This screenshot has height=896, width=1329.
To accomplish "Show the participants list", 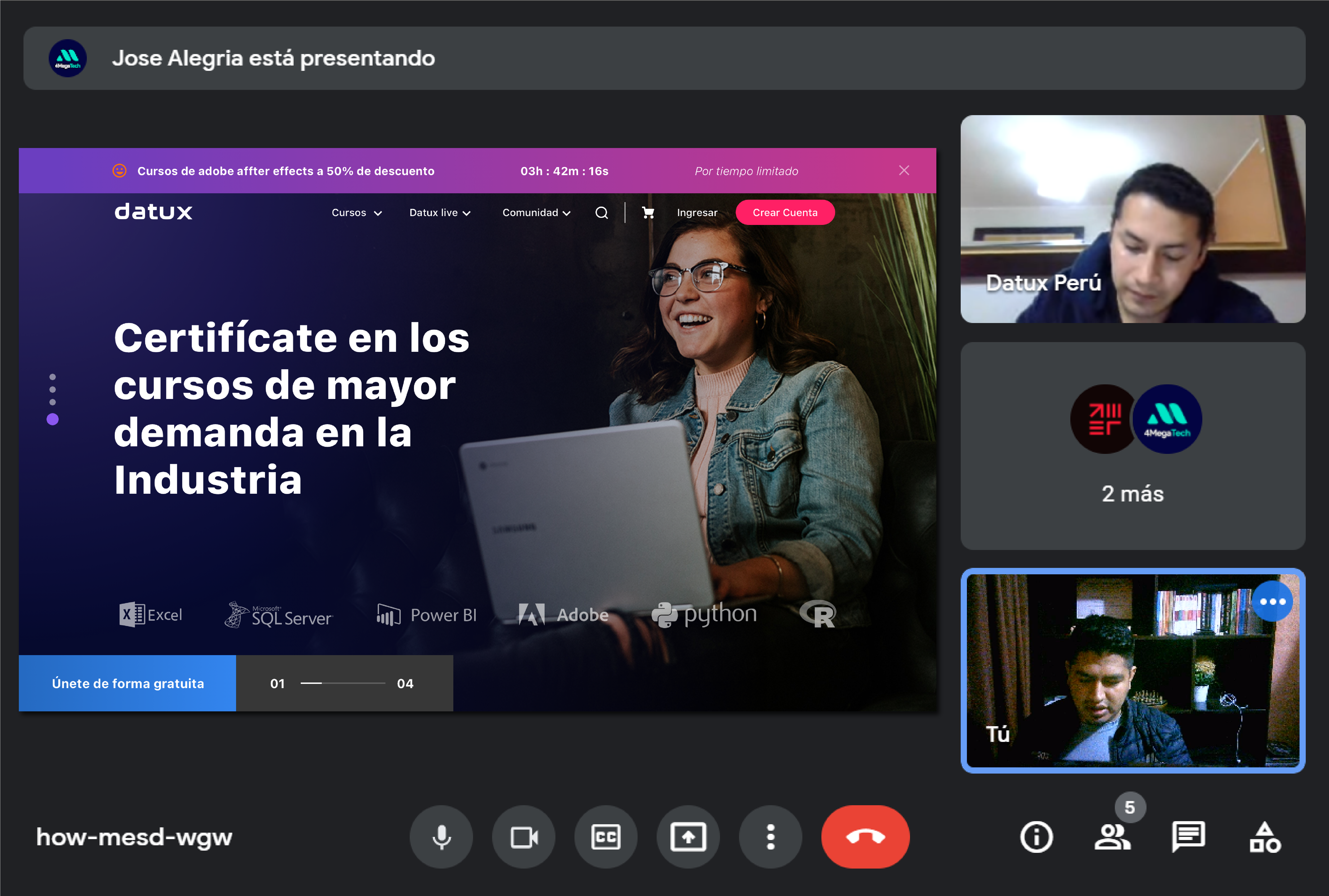I will click(x=1112, y=837).
